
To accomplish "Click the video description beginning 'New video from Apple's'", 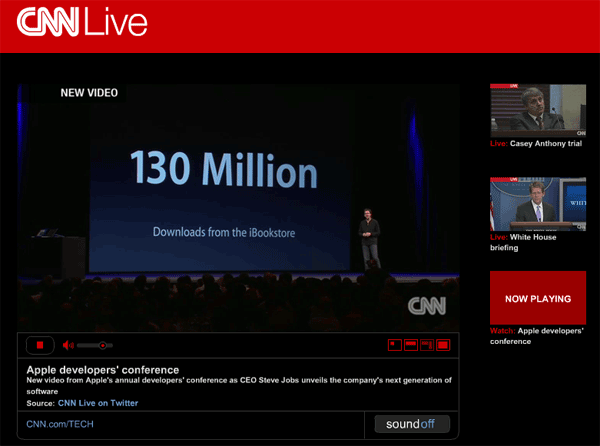I will (239, 386).
